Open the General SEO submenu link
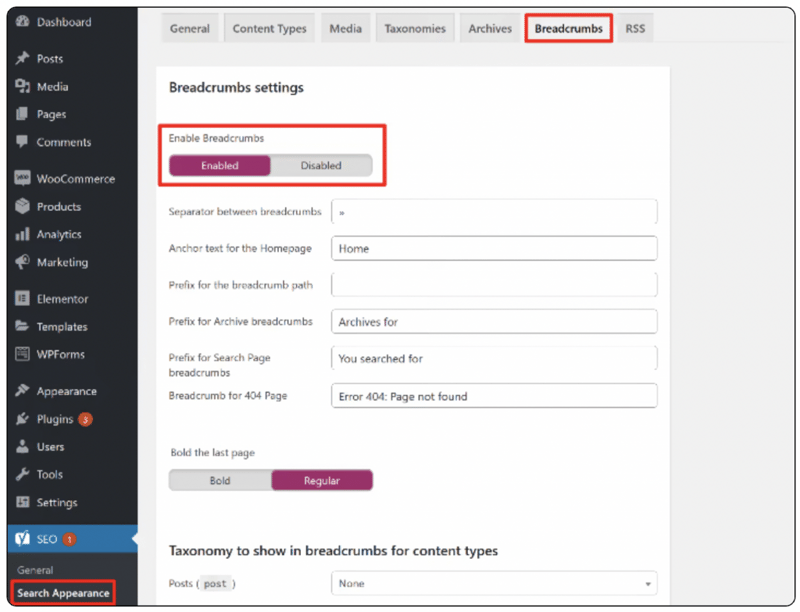Viewport: 800px width, 612px height. [x=35, y=570]
